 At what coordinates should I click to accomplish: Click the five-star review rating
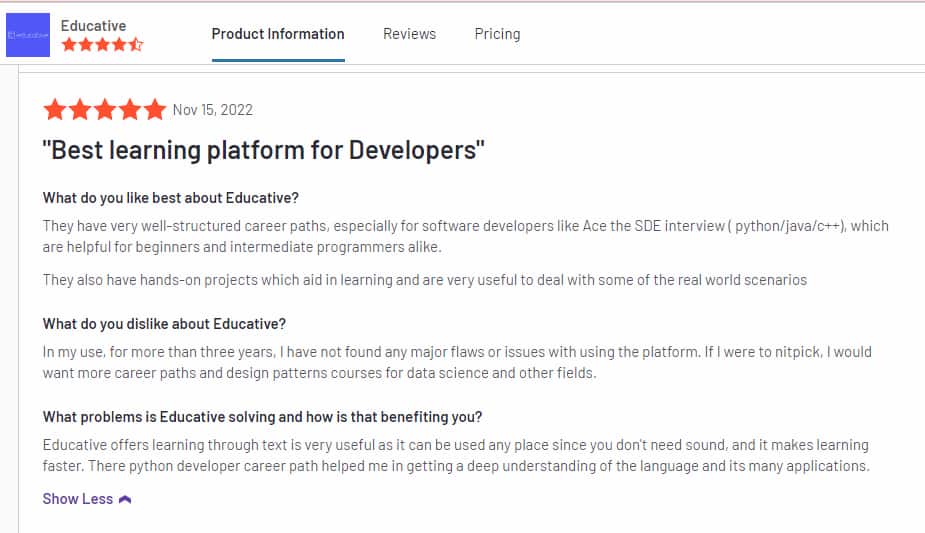tap(105, 110)
